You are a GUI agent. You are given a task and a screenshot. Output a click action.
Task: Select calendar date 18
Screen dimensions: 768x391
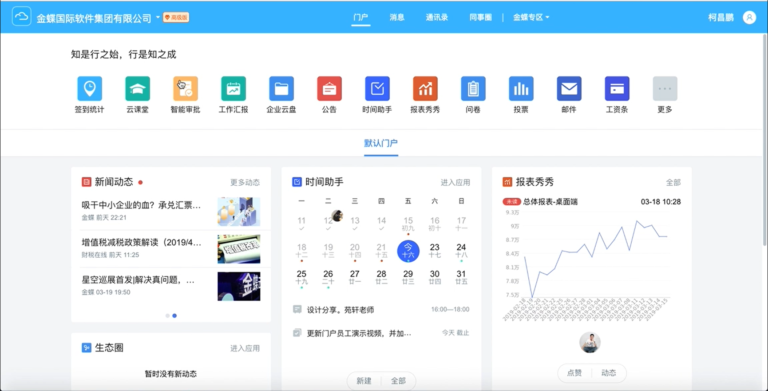pyautogui.click(x=302, y=251)
